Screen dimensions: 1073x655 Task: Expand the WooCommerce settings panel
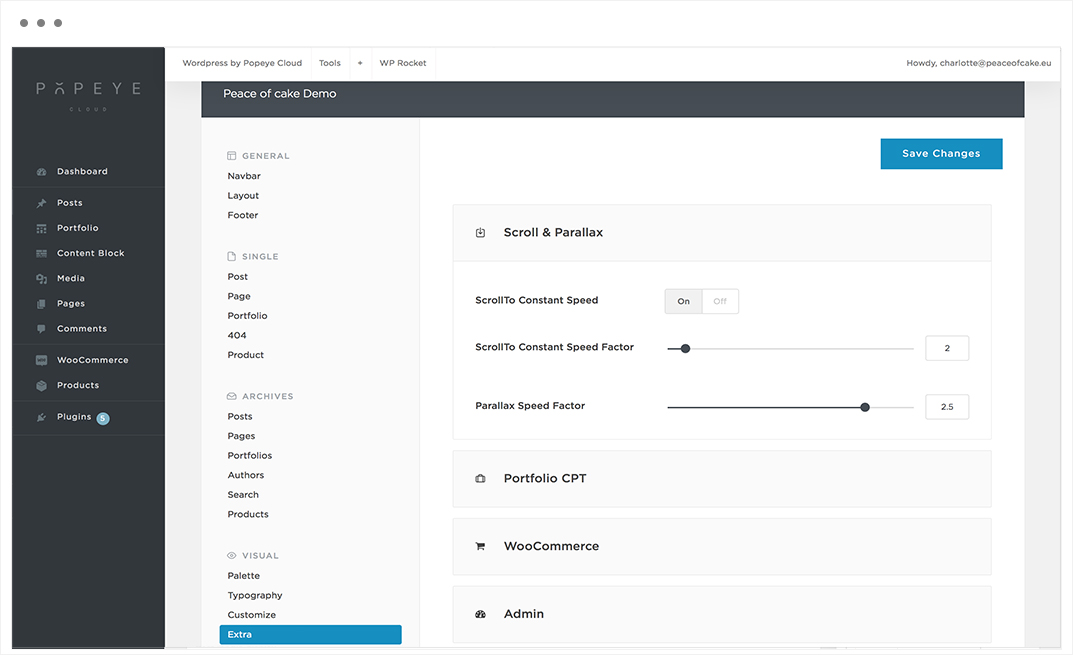722,546
